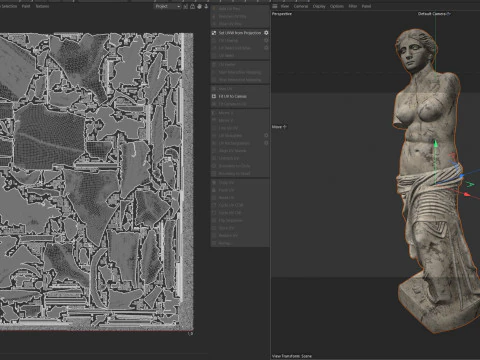Image resolution: width=480 pixels, height=360 pixels.
Task: Click the Default Camera label
Action: pyautogui.click(x=434, y=14)
